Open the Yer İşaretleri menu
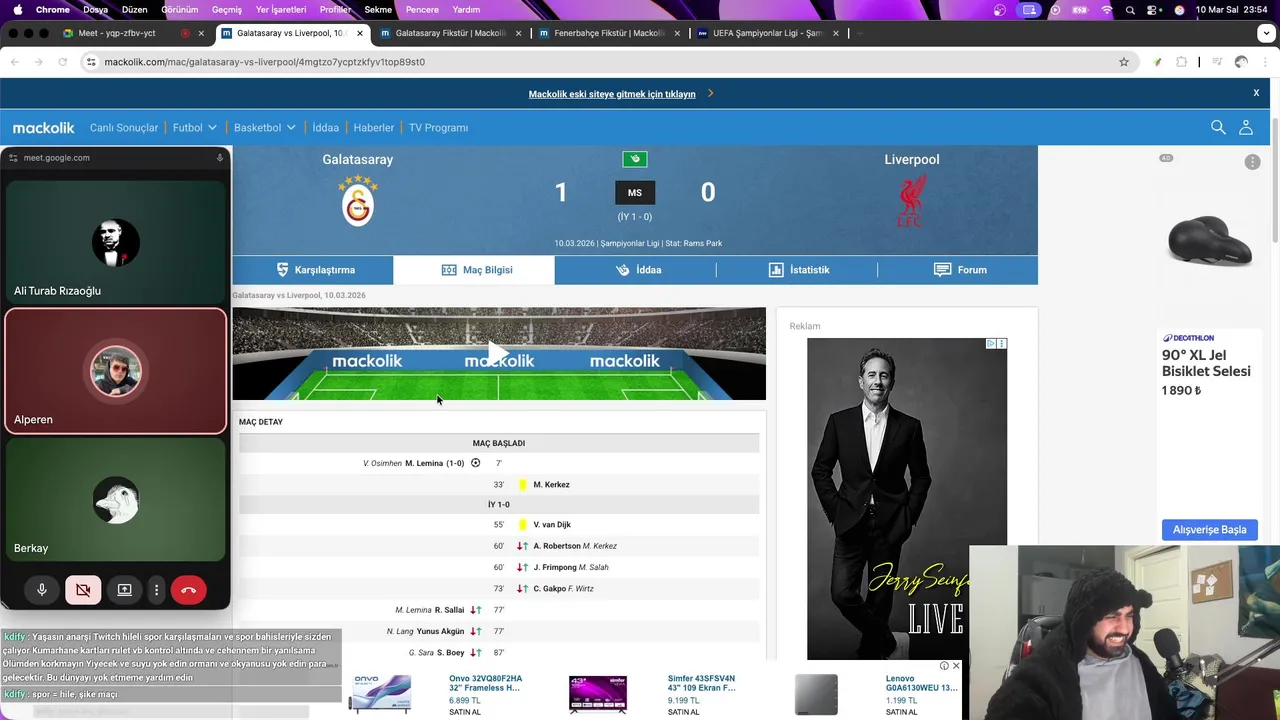 tap(281, 10)
